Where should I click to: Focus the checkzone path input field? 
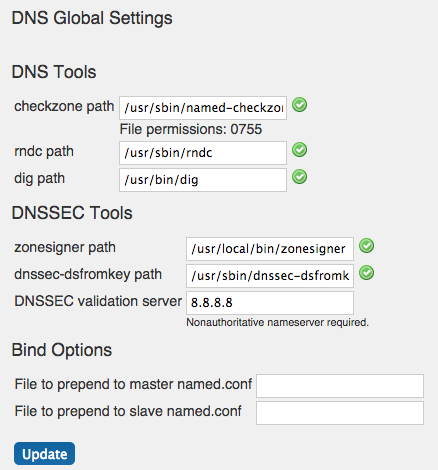[203, 108]
